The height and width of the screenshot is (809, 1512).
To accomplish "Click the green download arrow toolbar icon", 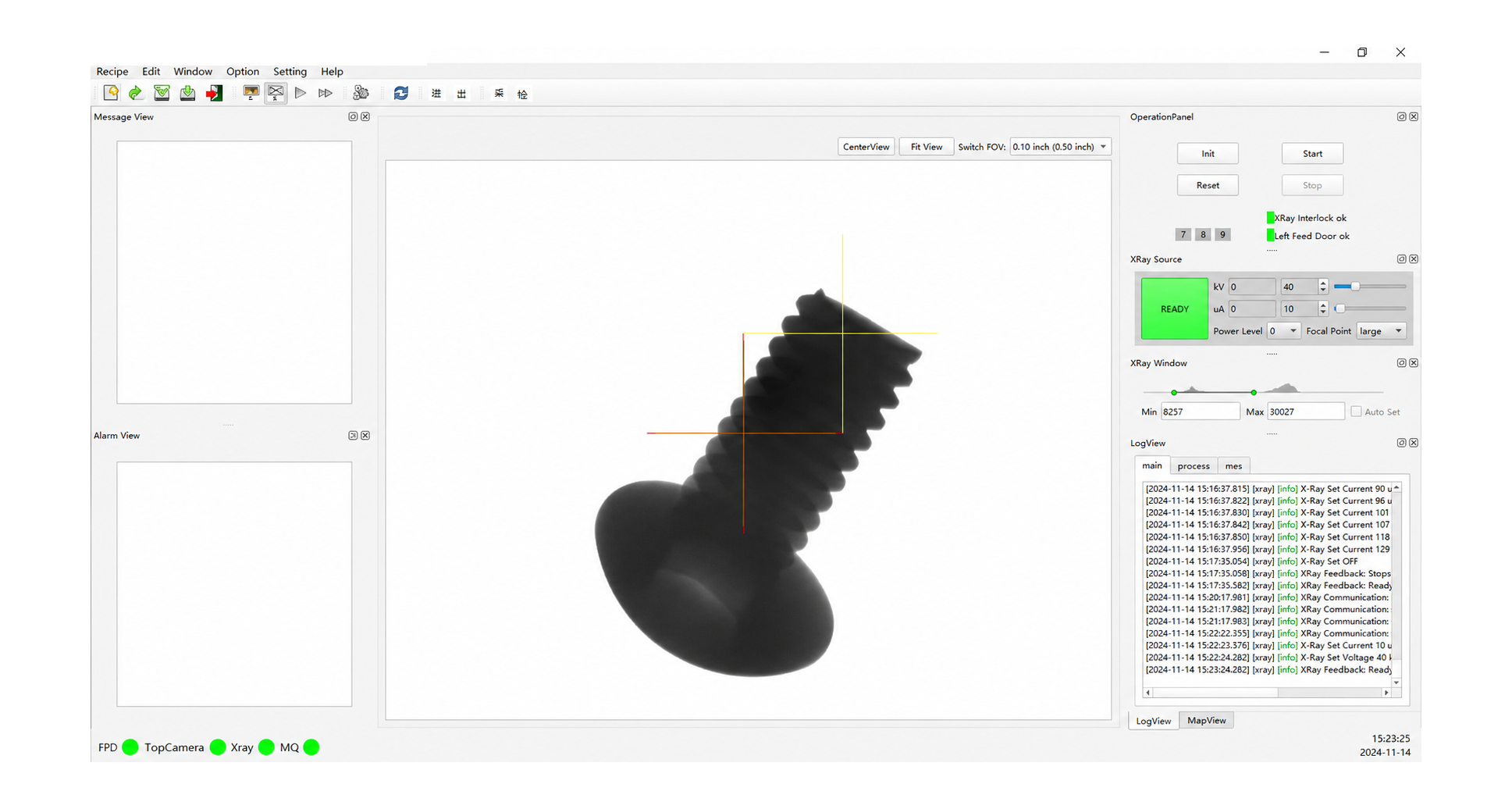I will pyautogui.click(x=187, y=93).
